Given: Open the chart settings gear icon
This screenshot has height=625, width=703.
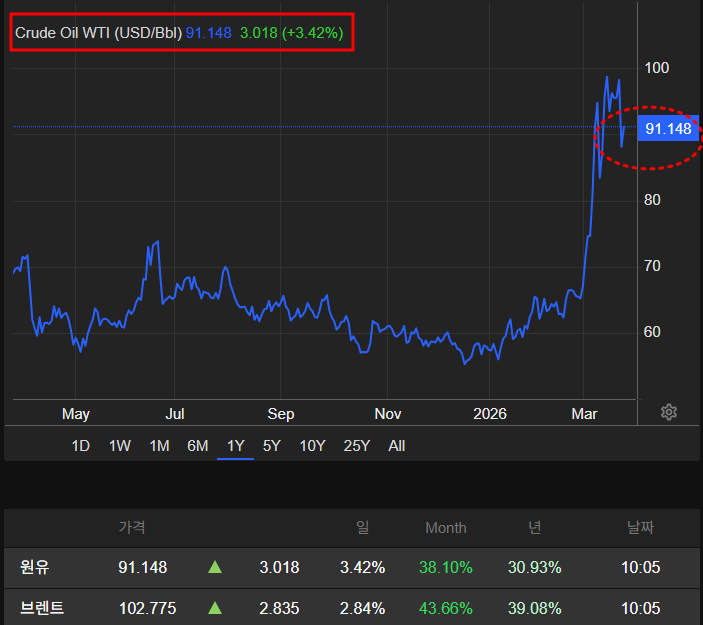Looking at the screenshot, I should [x=669, y=412].
